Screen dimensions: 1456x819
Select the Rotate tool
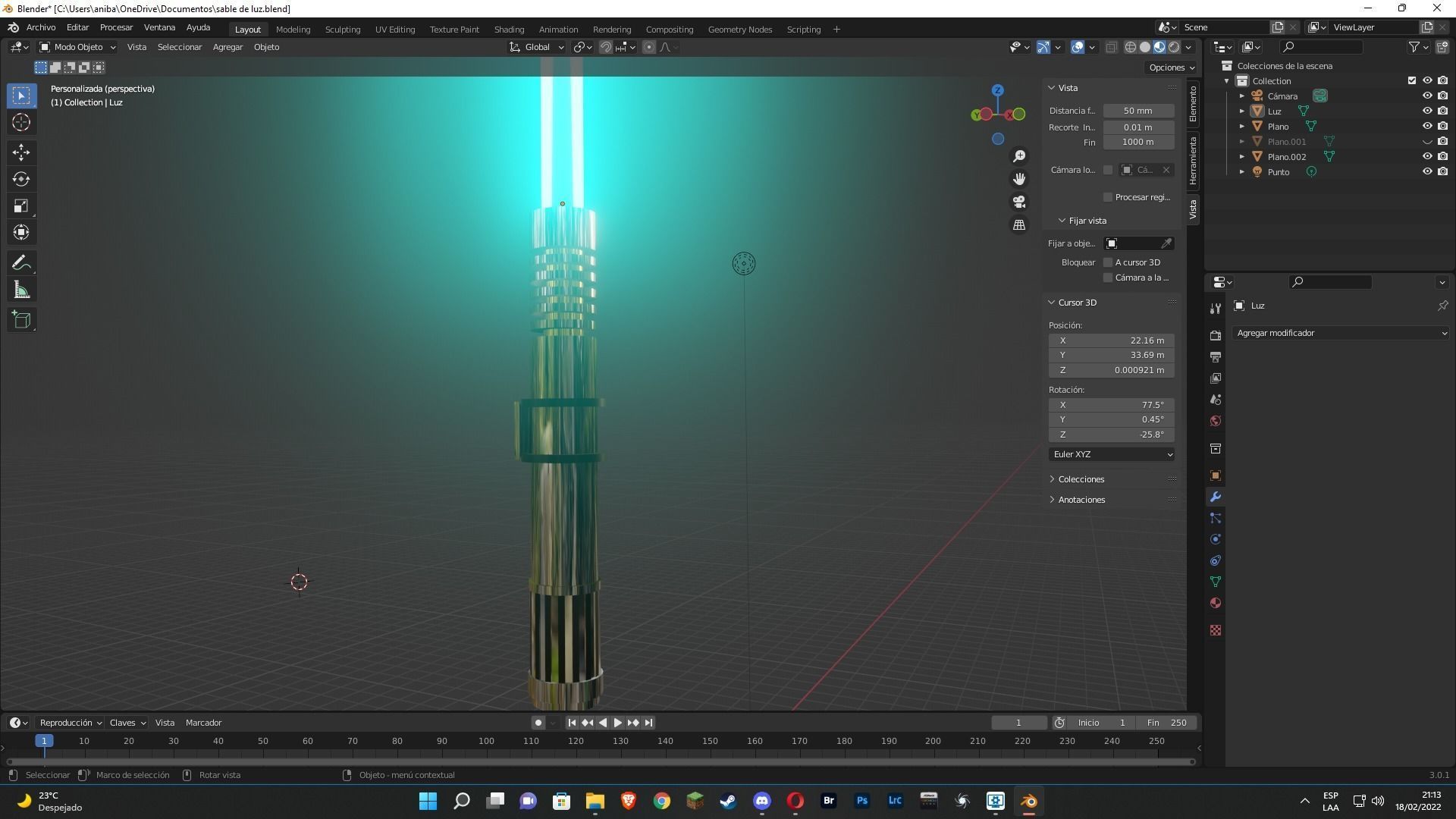click(x=21, y=179)
